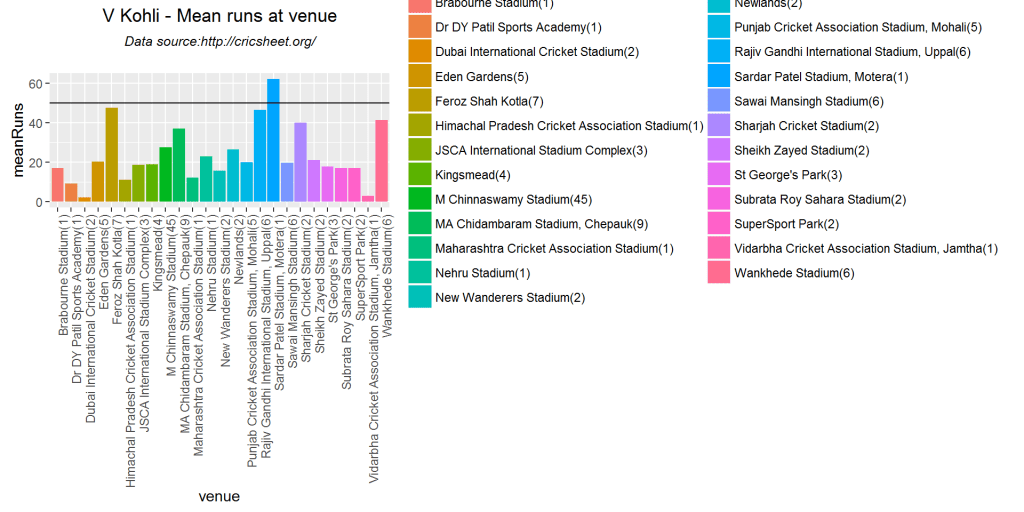
Task: Click the legend label 'New Wanderers Stadium(2)'
Action: click(510, 298)
